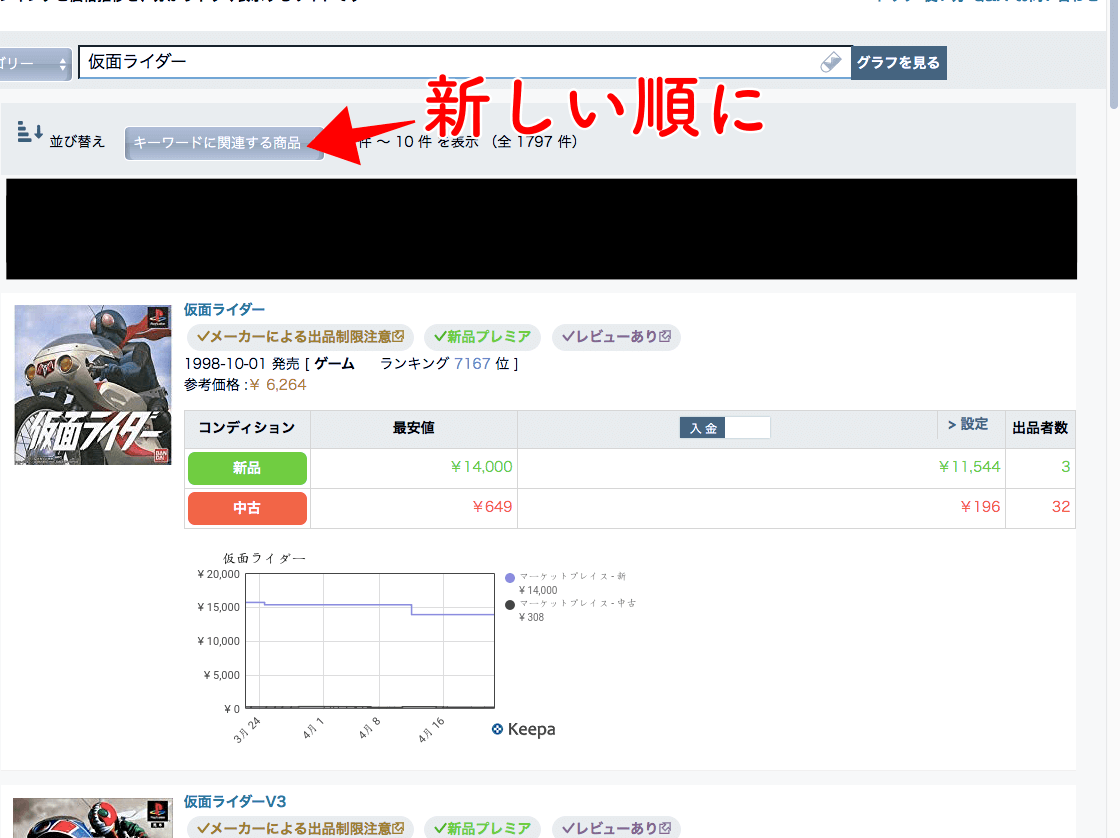The image size is (1120, 838).
Task: Click the orange 中古 condition button
Action: coord(247,508)
